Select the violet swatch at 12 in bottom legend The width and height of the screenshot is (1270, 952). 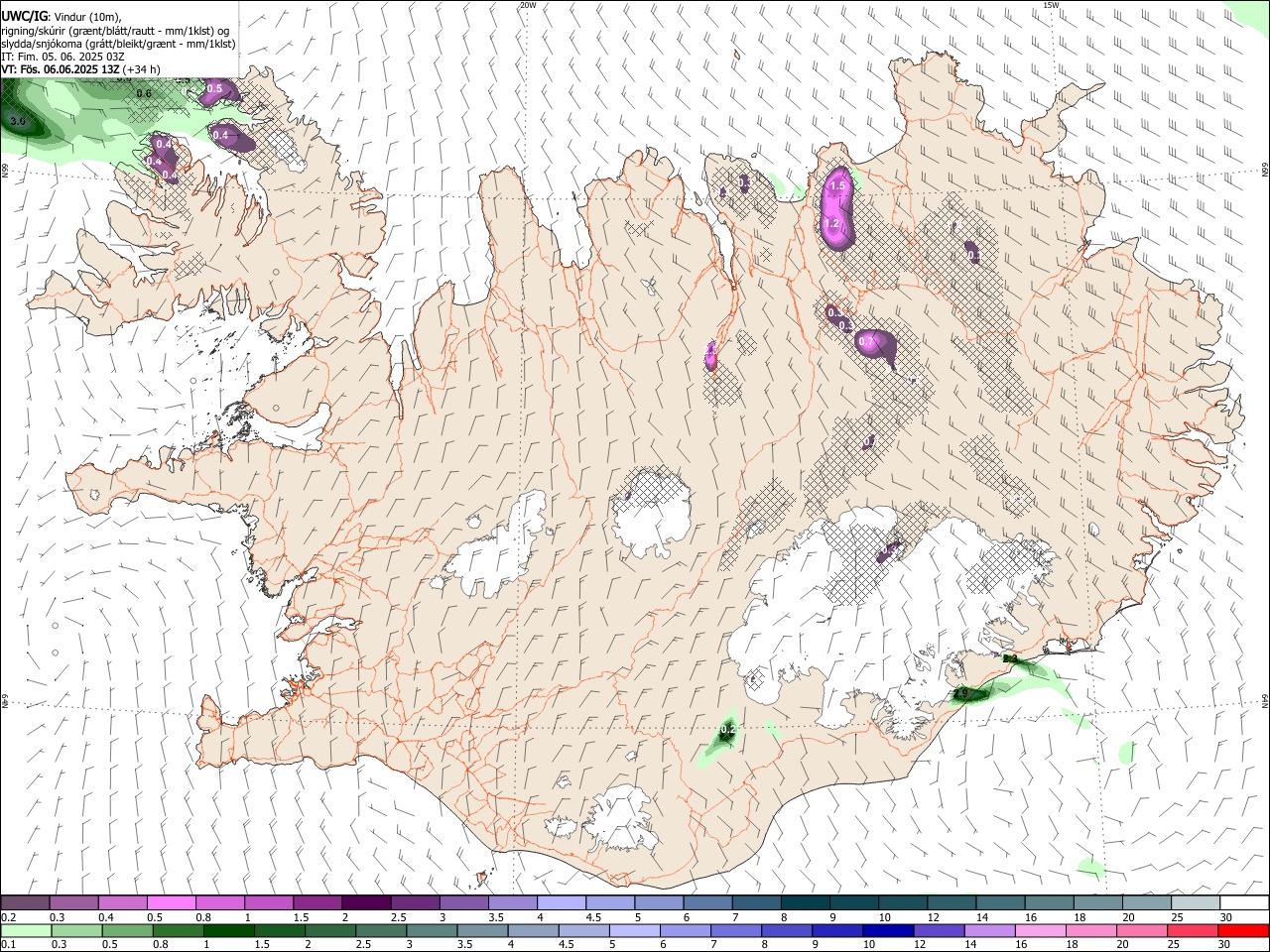coord(939,931)
